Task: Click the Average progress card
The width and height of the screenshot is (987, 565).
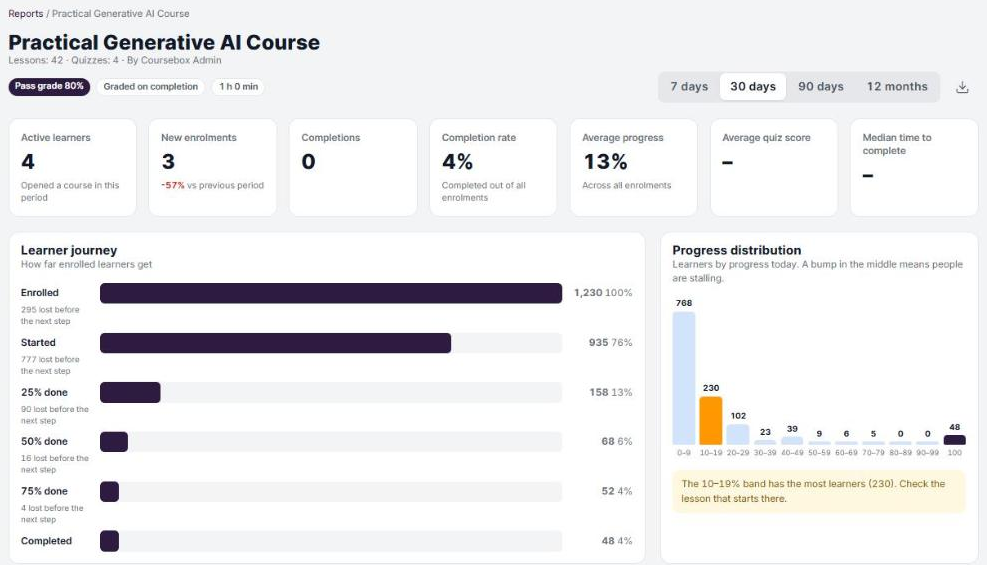Action: 634,167
